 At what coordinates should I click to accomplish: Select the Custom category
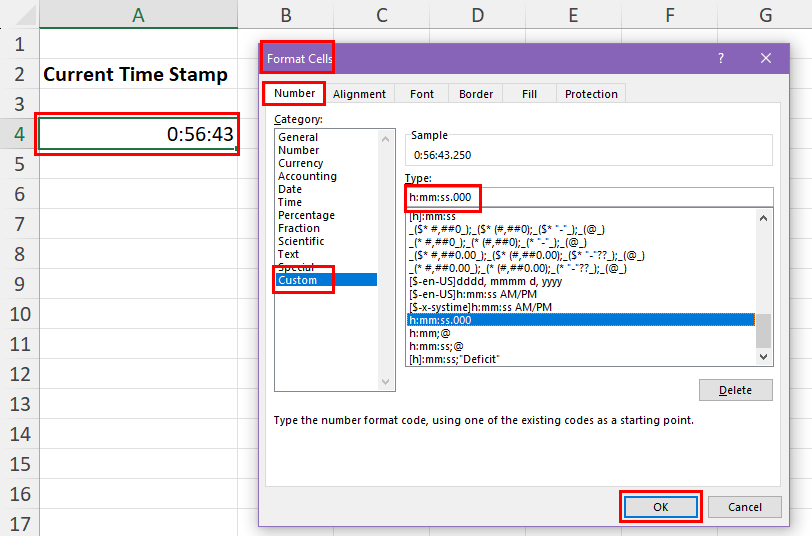(327, 280)
